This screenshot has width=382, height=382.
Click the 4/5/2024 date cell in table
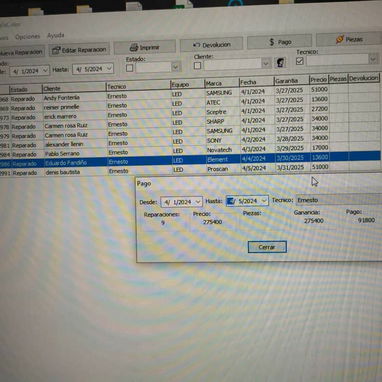(257, 168)
